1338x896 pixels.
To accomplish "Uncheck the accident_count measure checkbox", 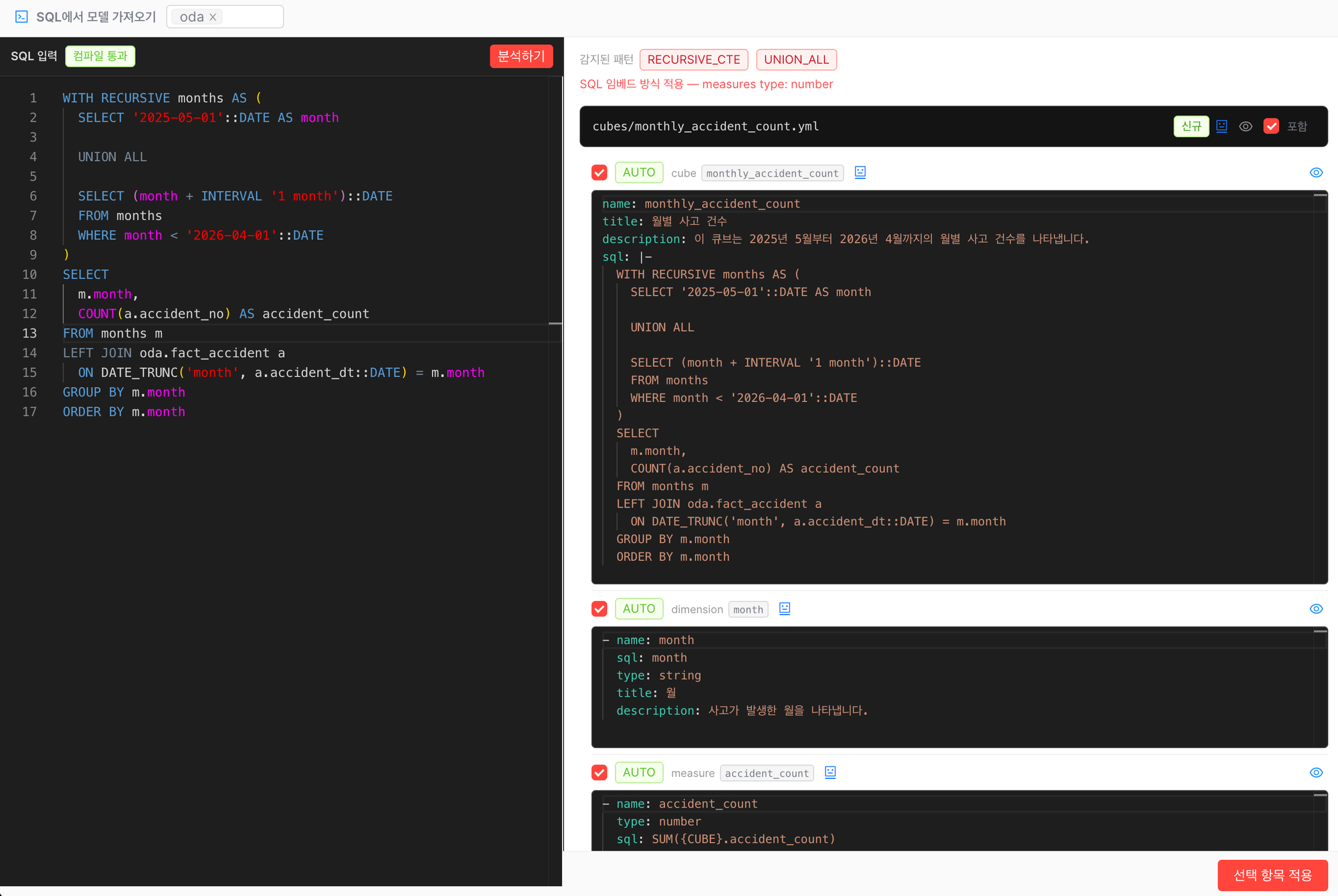I will (x=599, y=773).
